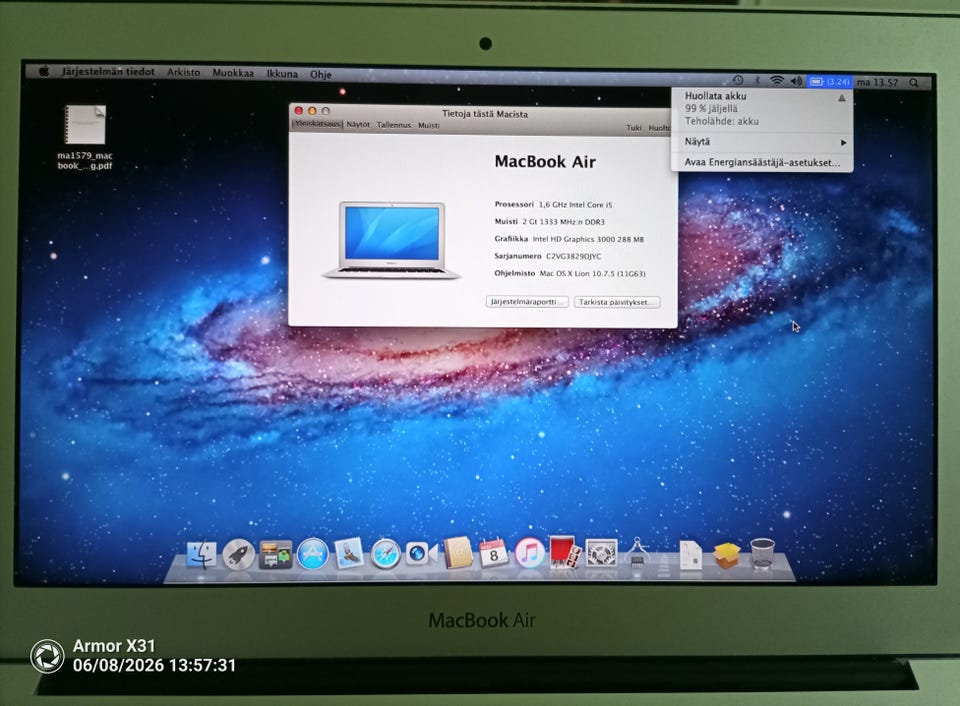
Task: Launch Launchpad rocket icon in Dock
Action: point(238,555)
